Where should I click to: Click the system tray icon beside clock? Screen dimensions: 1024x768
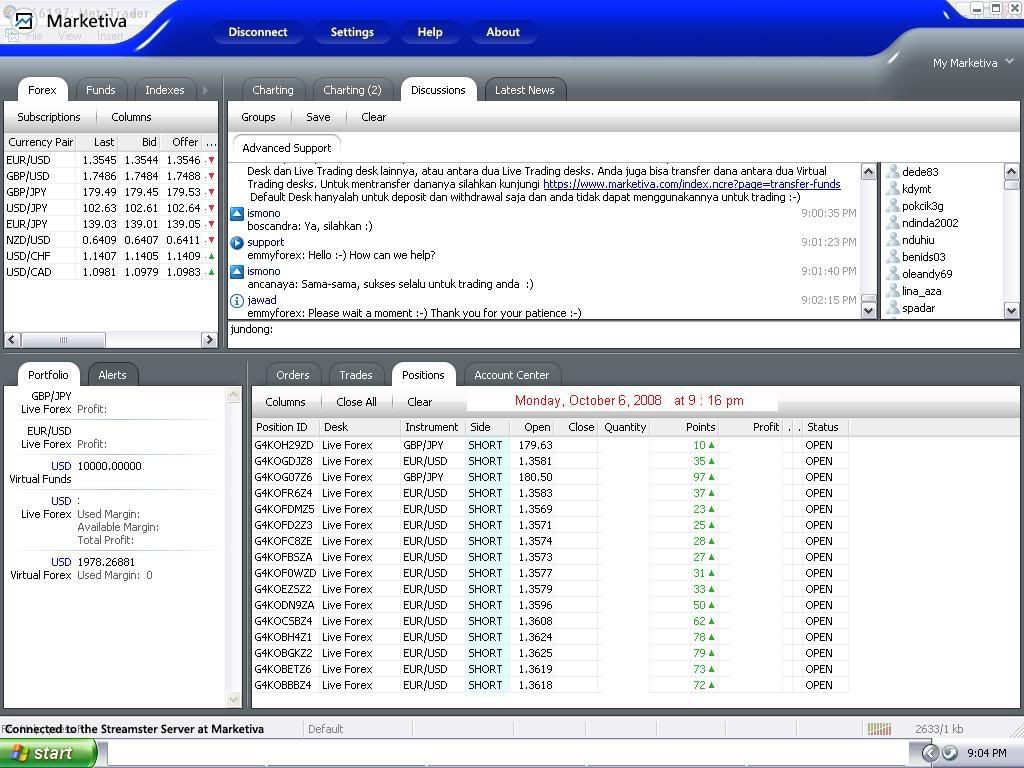point(950,753)
